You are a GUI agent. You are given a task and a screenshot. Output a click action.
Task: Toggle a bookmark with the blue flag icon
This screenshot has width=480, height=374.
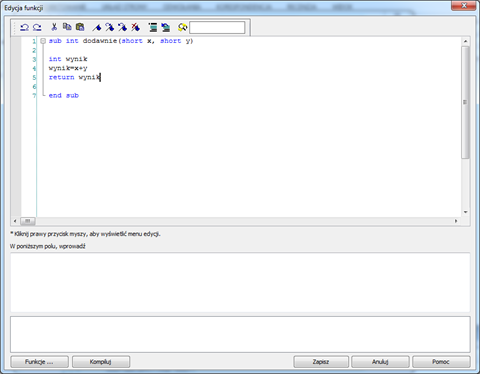tap(97, 28)
